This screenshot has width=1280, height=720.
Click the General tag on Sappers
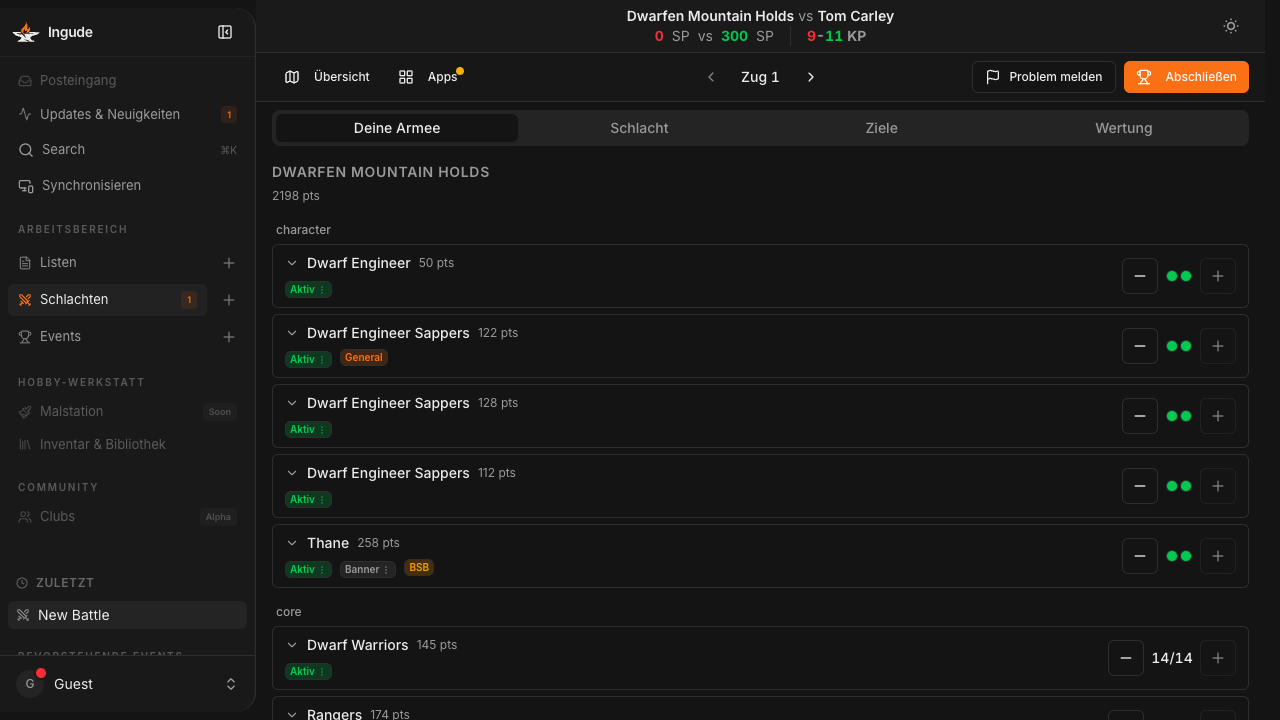[x=364, y=357]
